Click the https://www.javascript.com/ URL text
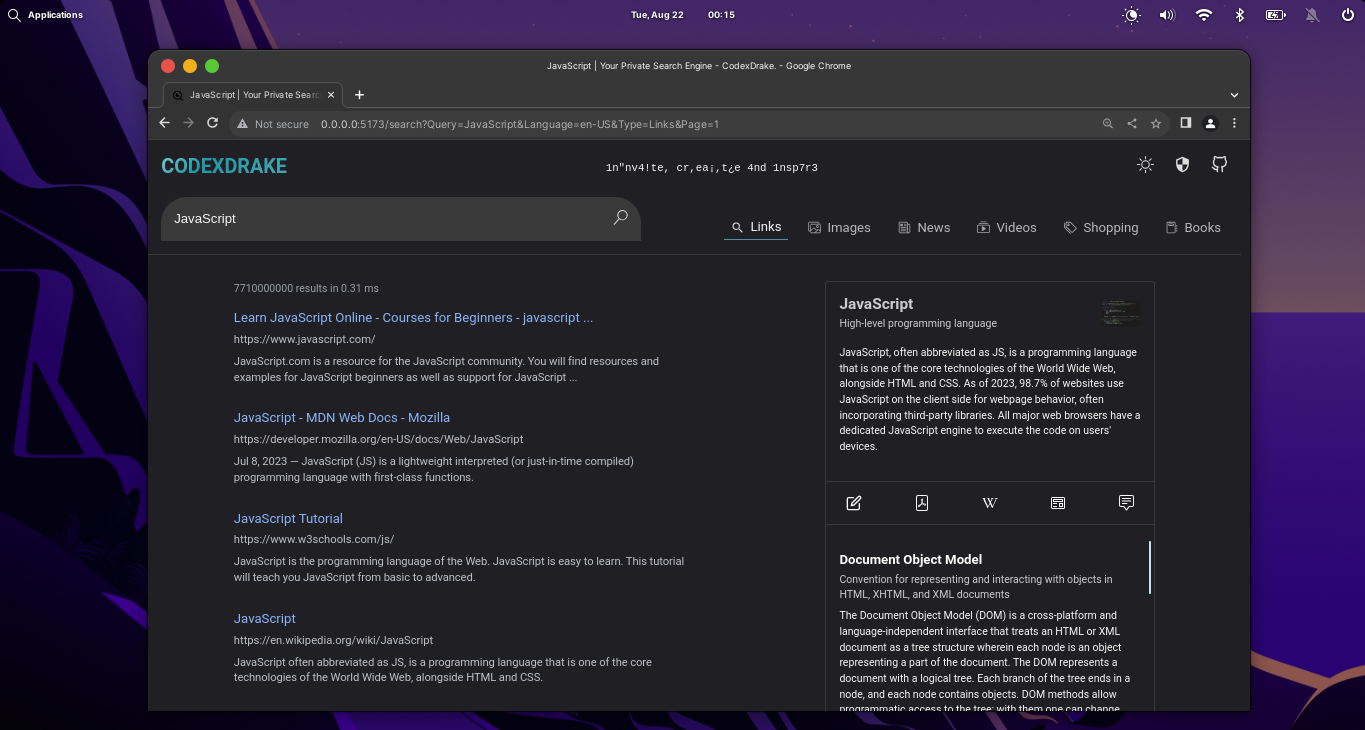 click(x=304, y=339)
